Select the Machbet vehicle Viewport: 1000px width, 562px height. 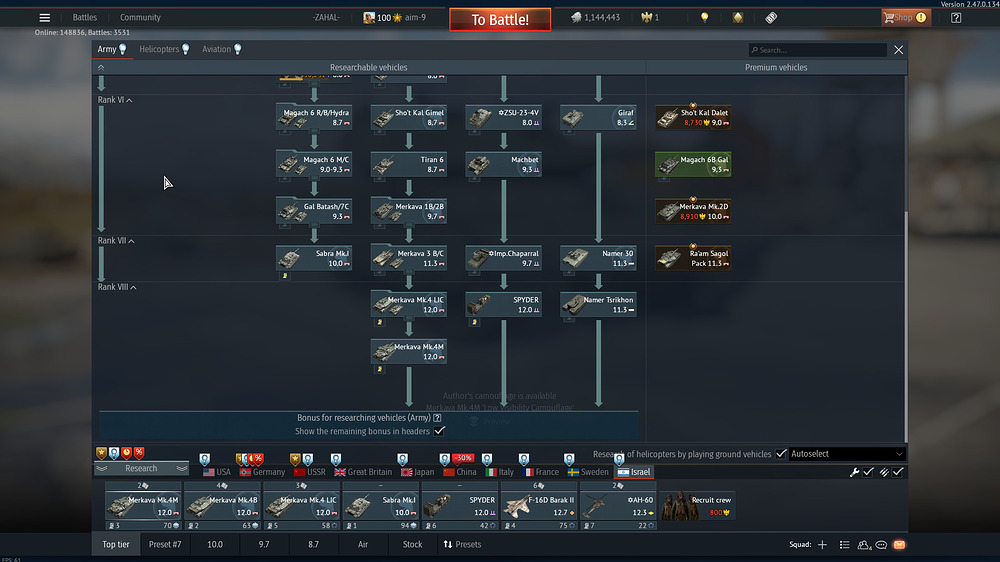504,165
